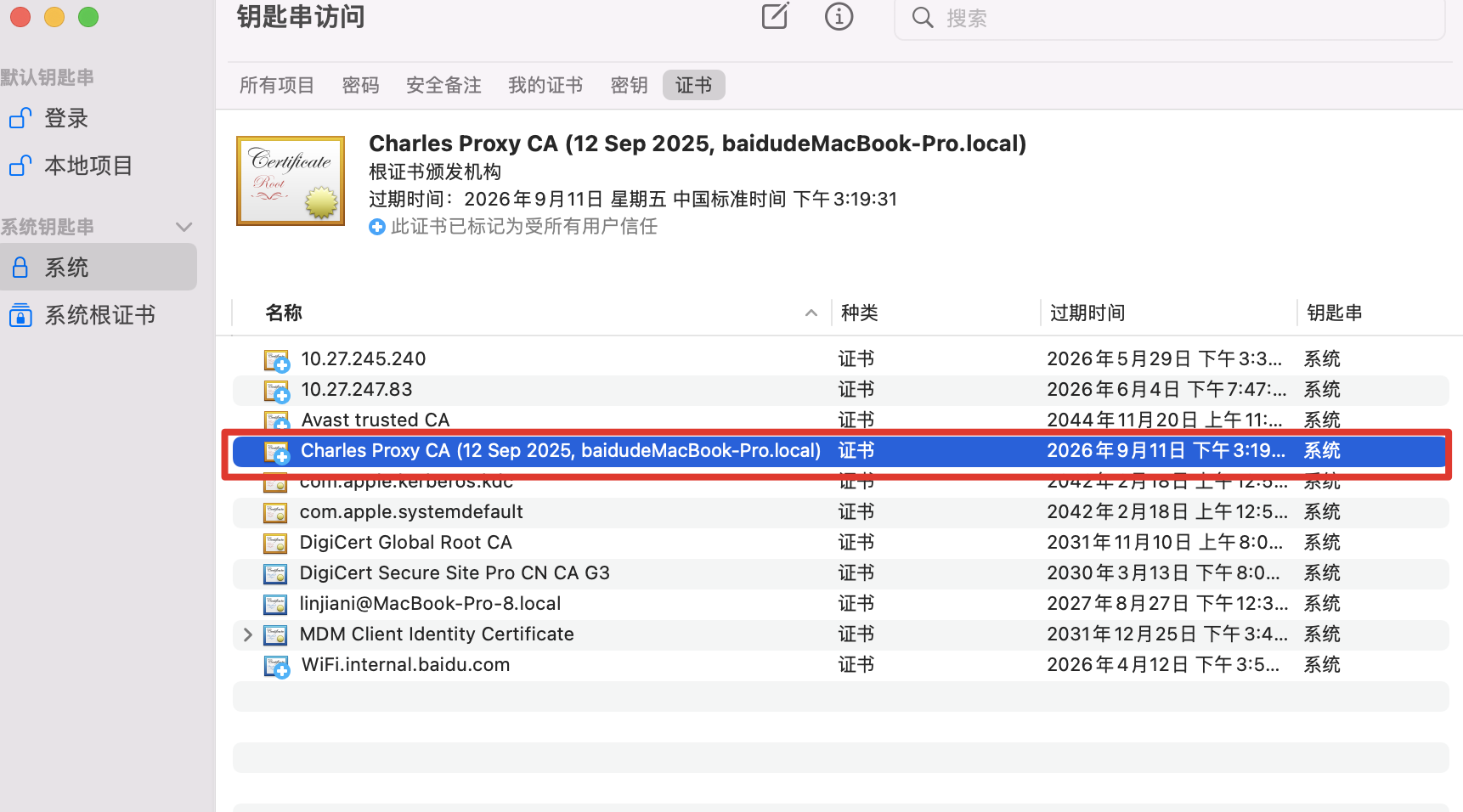Click the blue plus trust badge icon
1463x812 pixels.
coord(377,227)
